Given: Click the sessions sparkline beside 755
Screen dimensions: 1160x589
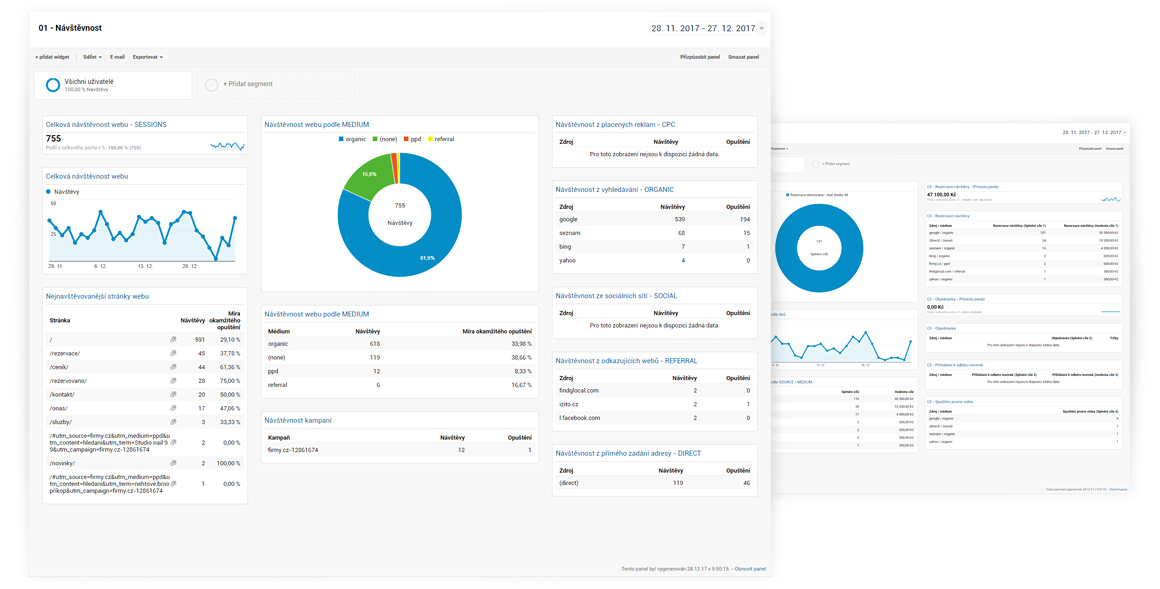Looking at the screenshot, I should coord(227,146).
